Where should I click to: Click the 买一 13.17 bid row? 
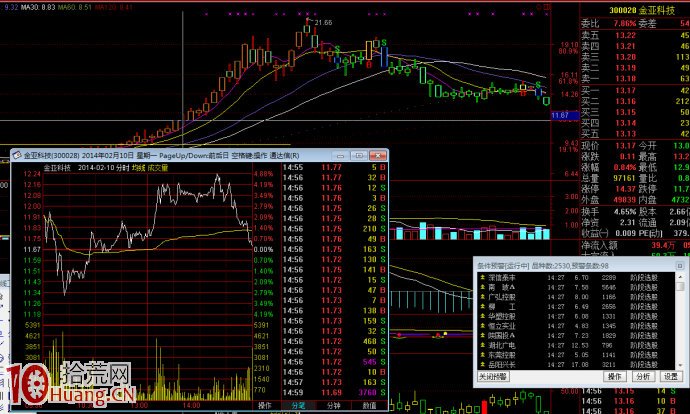pos(635,91)
